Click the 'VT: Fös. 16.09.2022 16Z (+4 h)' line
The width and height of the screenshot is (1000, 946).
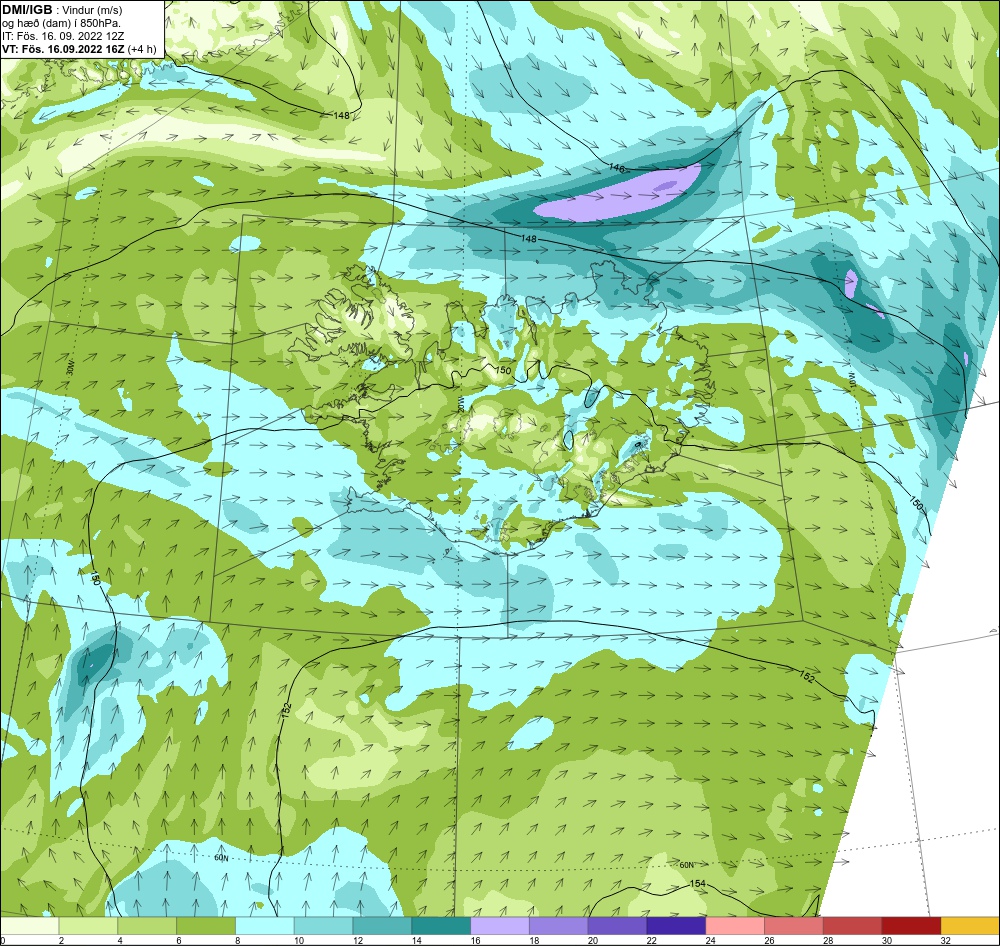point(78,48)
